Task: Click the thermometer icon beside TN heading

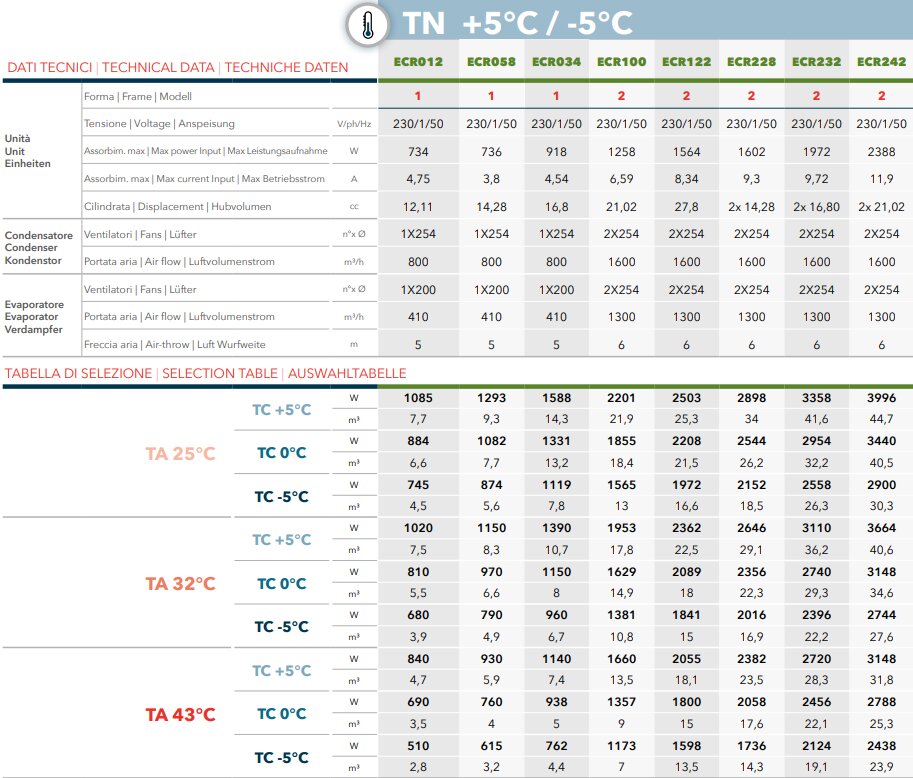Action: (x=367, y=26)
